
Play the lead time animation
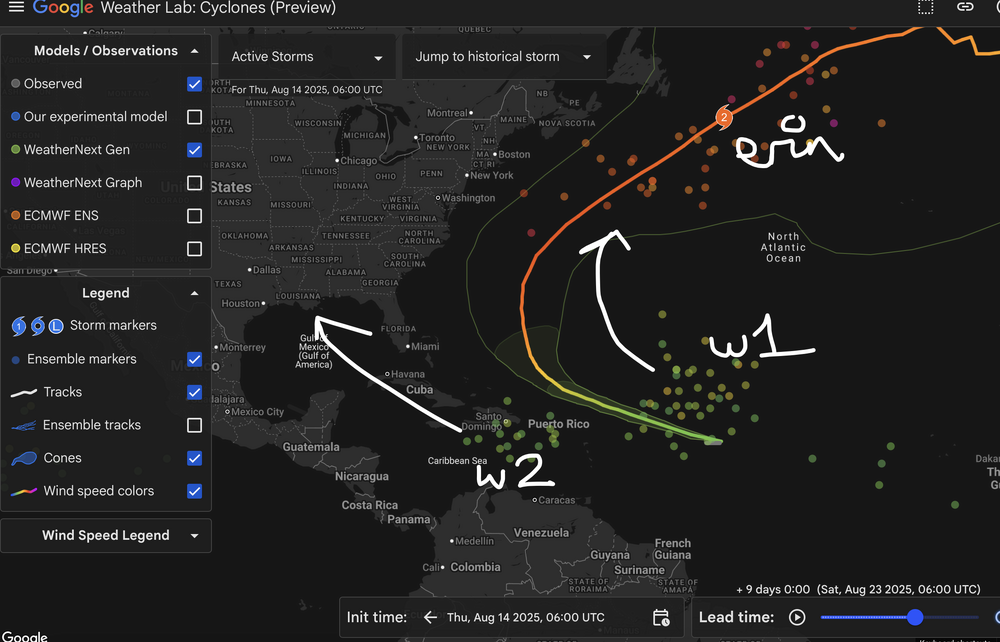tap(797, 617)
